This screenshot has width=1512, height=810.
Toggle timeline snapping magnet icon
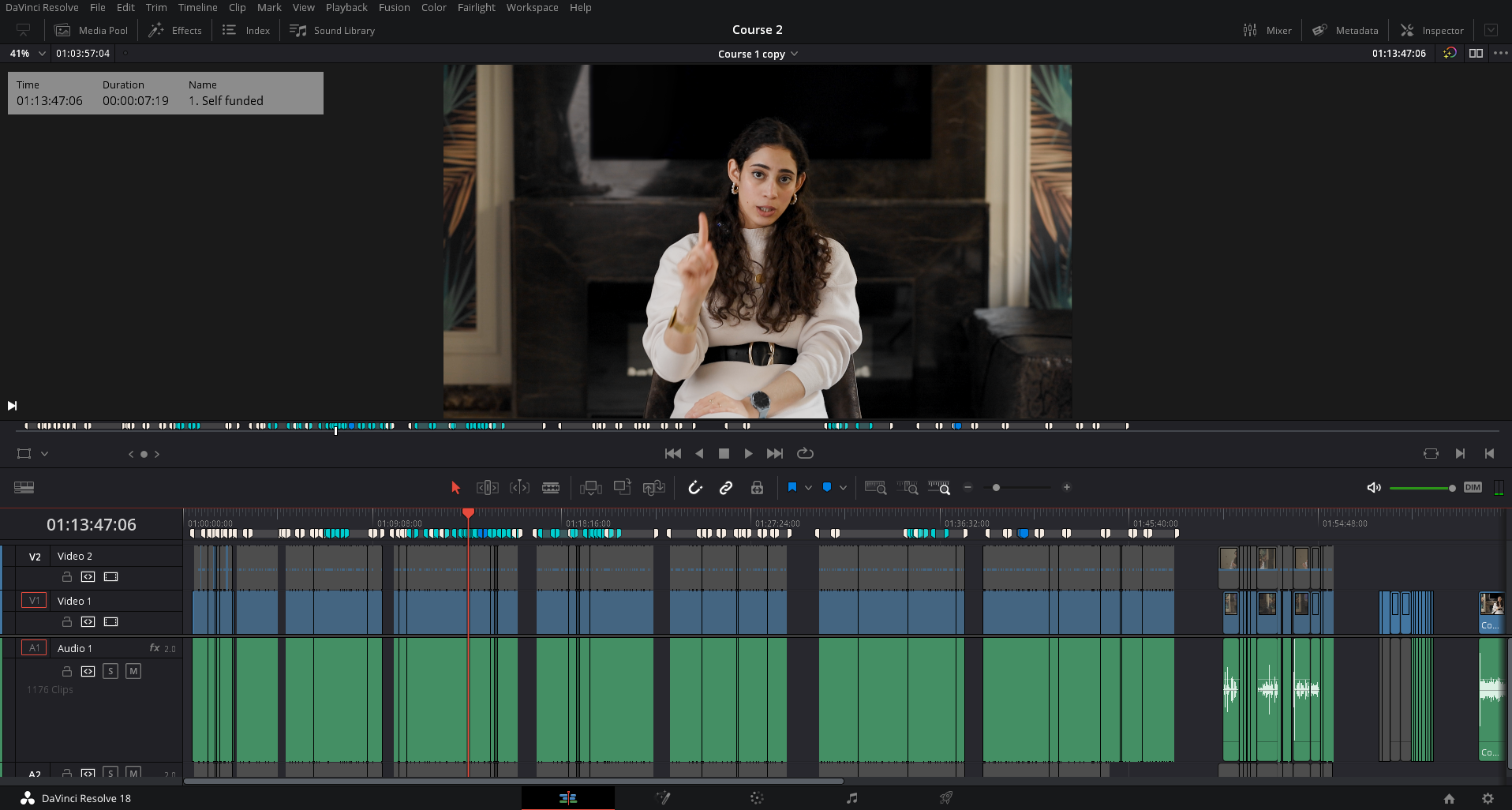[x=695, y=488]
